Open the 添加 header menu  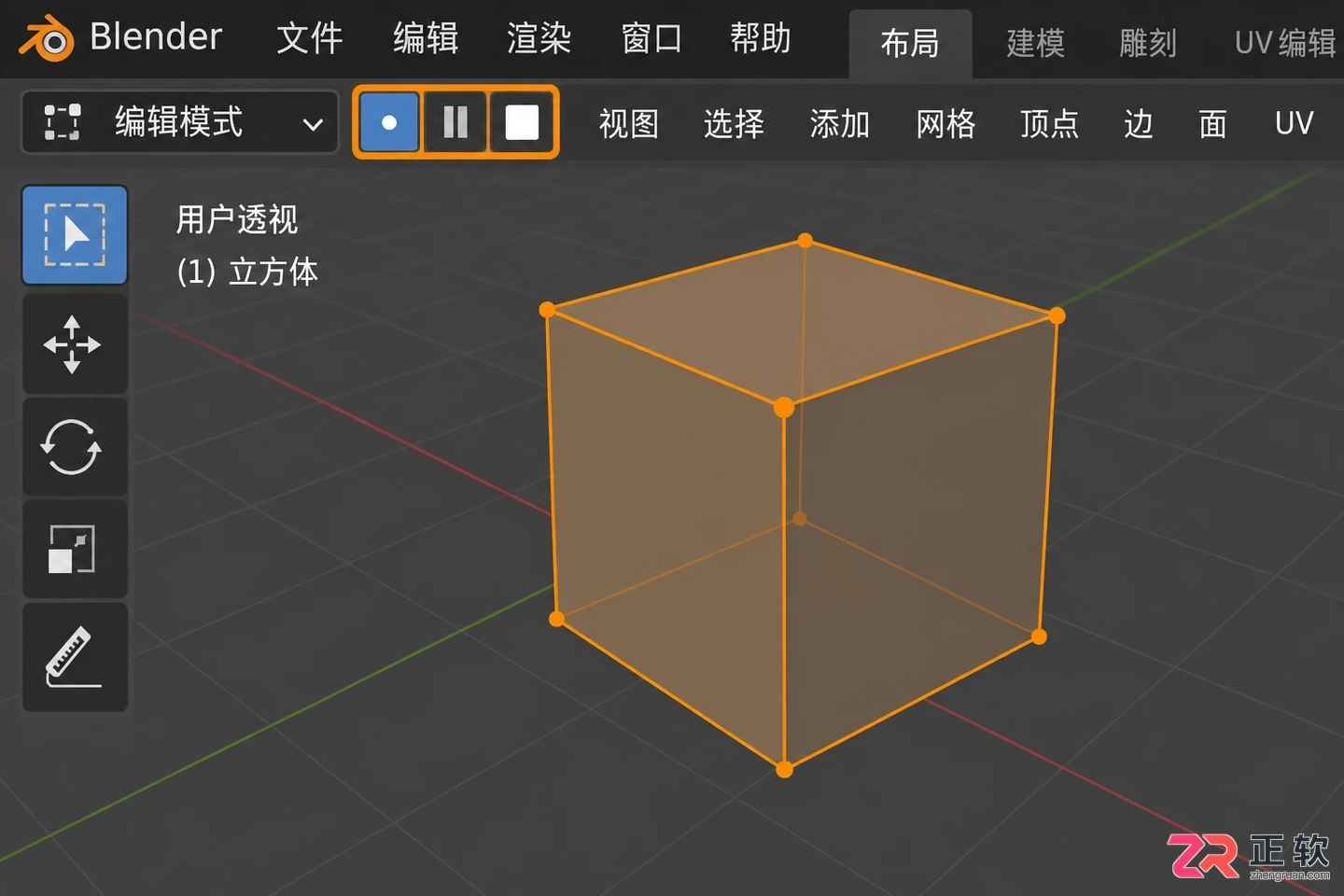(x=840, y=123)
